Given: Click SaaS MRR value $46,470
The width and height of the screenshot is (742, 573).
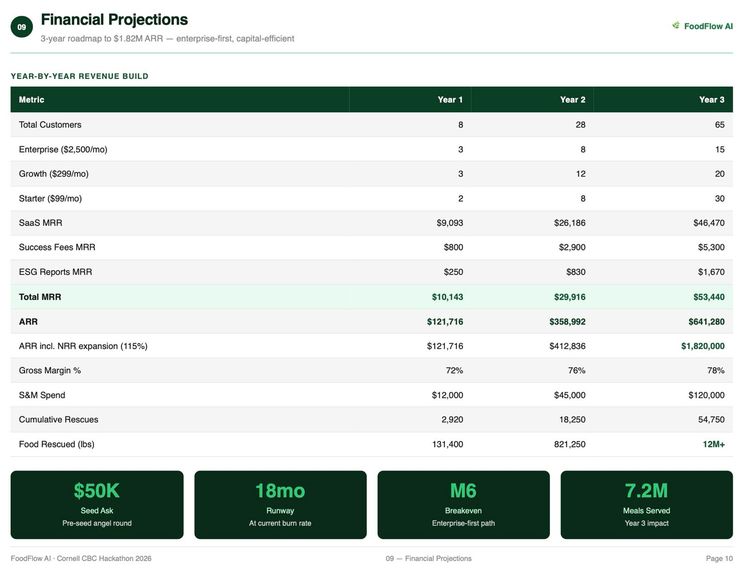Looking at the screenshot, I should pos(709,223).
